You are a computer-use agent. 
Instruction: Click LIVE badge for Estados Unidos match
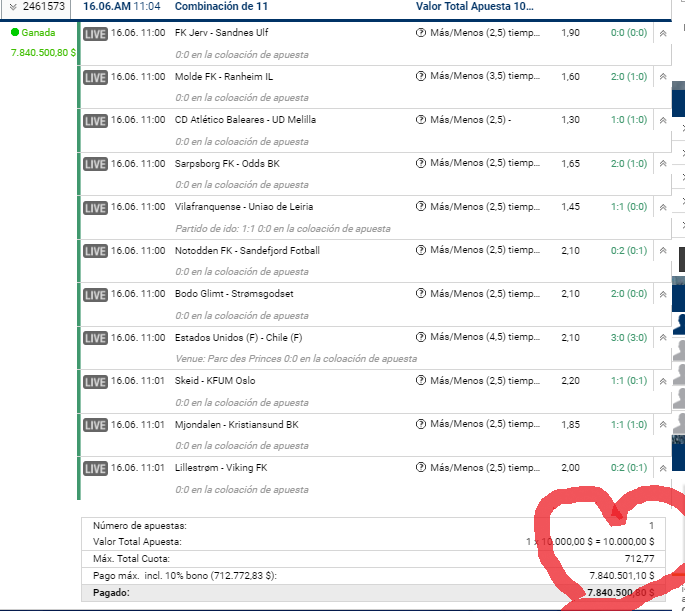pos(95,338)
